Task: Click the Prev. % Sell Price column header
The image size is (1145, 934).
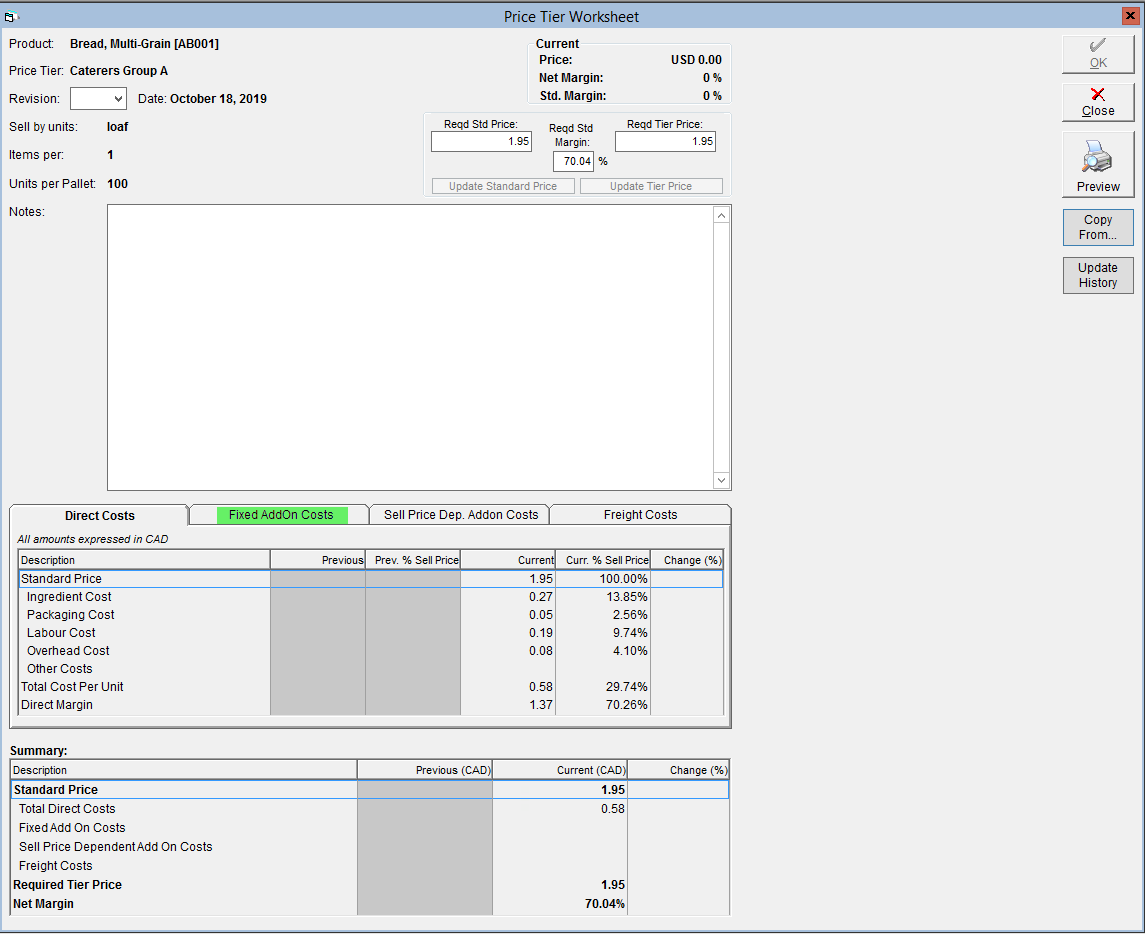Action: (413, 560)
